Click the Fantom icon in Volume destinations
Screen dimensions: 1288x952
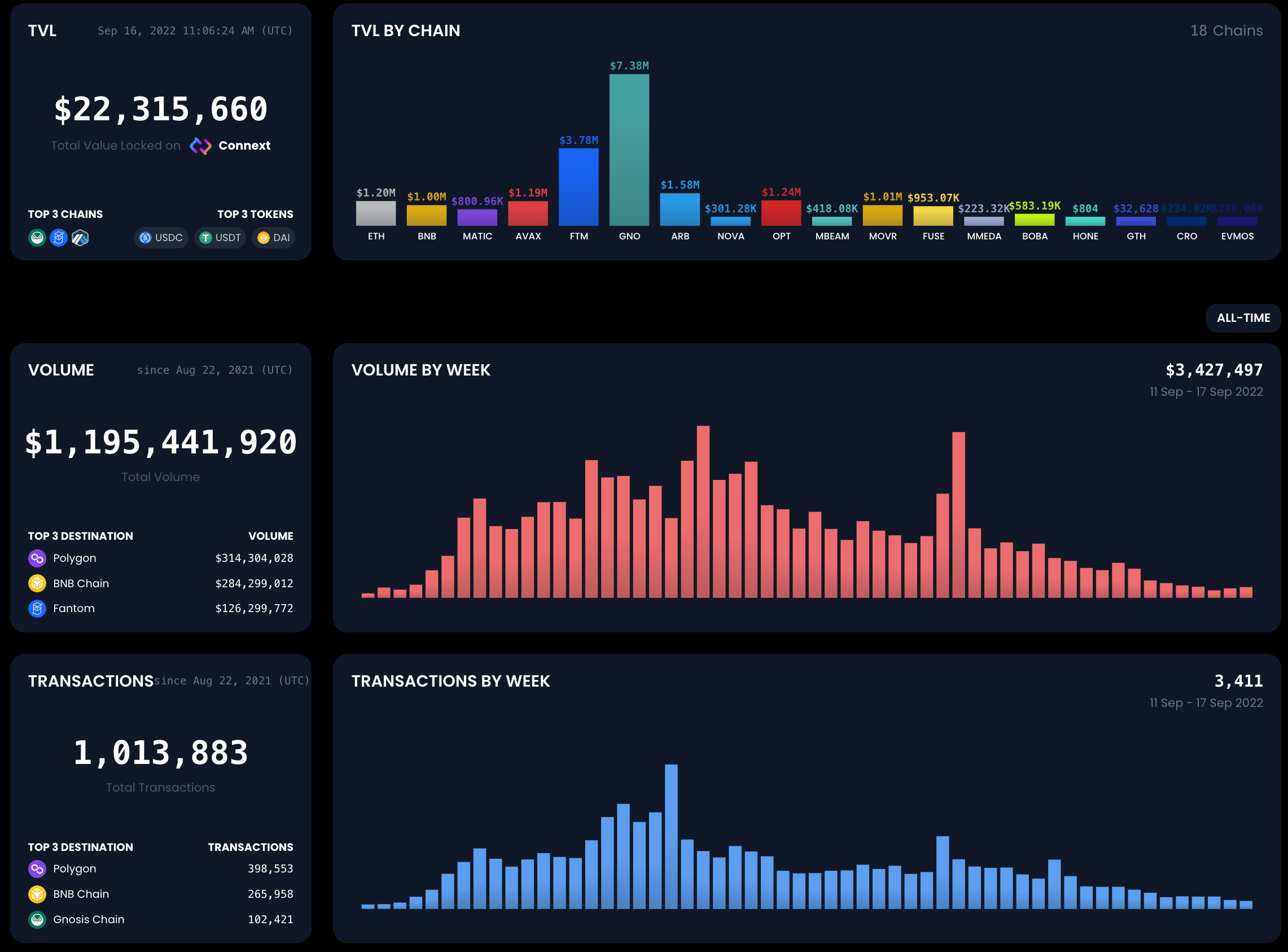(x=37, y=608)
